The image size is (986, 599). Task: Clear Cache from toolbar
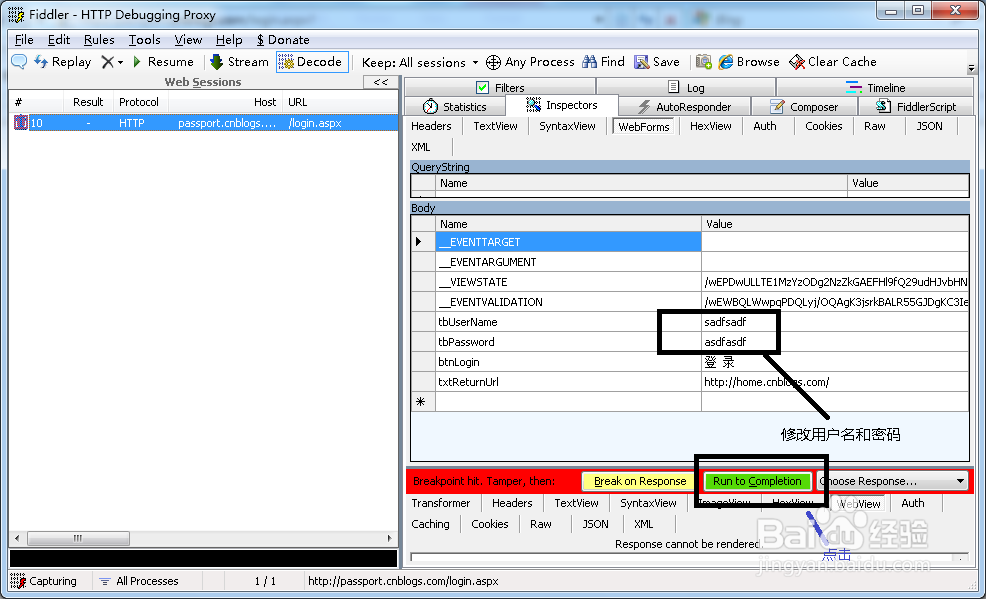point(833,62)
